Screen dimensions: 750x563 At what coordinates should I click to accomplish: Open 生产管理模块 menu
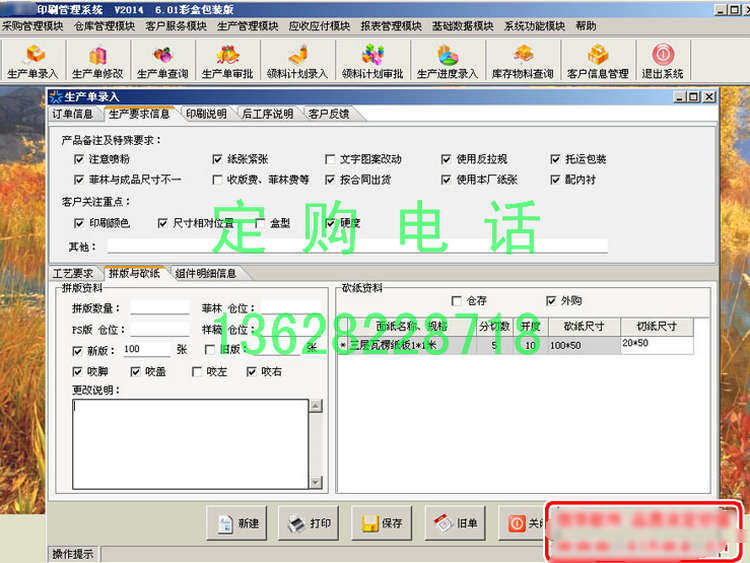click(248, 26)
